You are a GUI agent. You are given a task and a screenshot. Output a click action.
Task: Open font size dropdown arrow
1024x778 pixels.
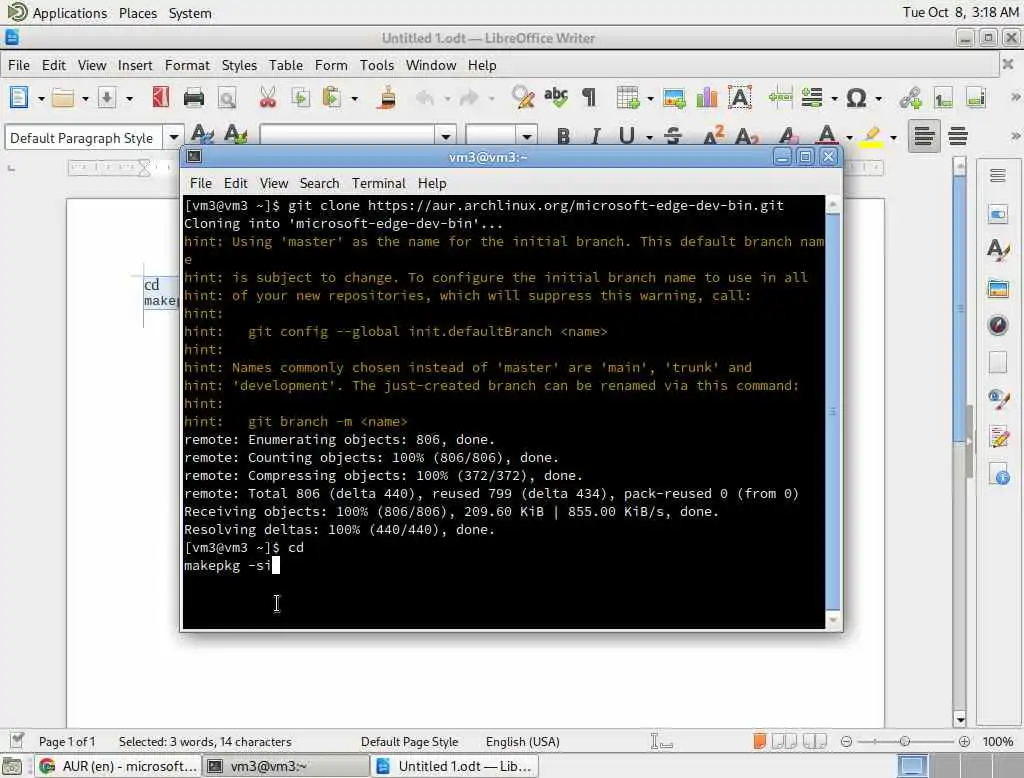tap(526, 137)
